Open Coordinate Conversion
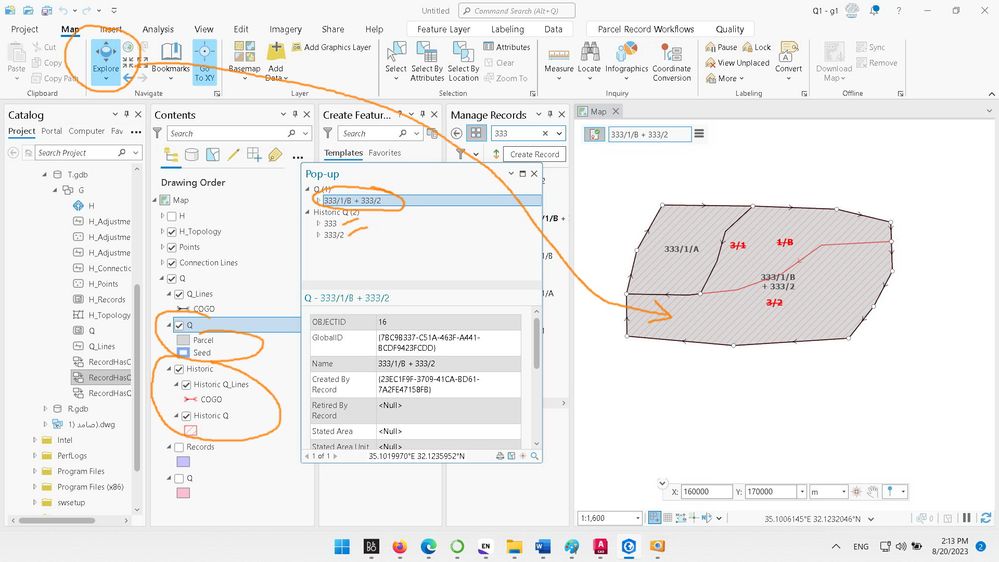Screen dimensions: 999x562 coord(672,62)
